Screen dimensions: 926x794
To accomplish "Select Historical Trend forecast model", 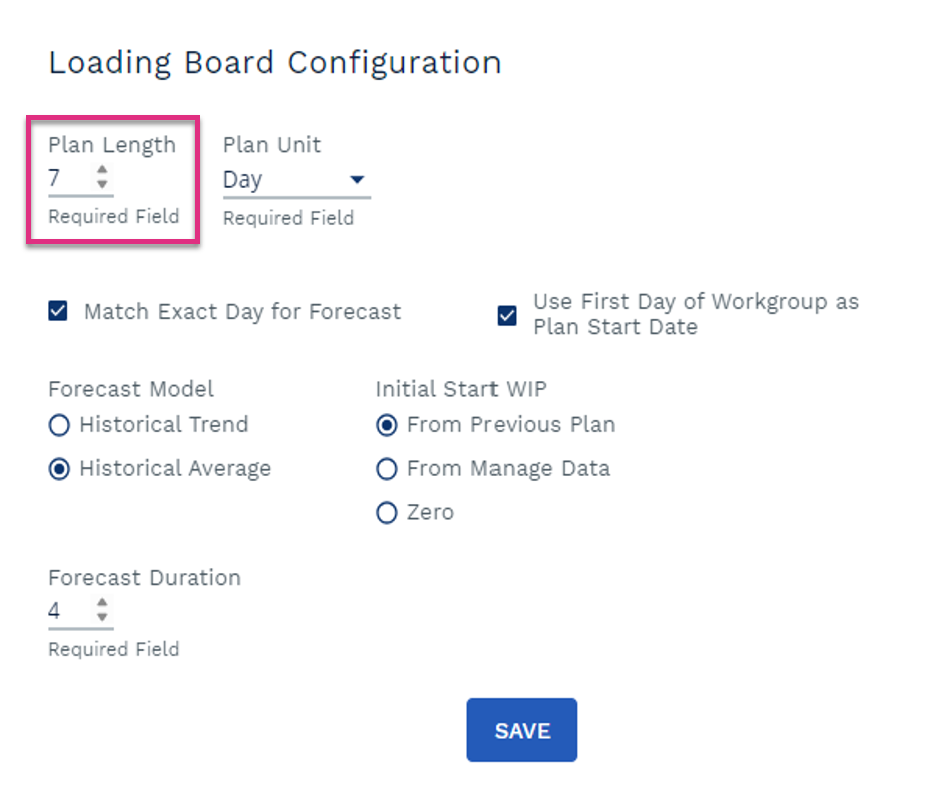I will pyautogui.click(x=59, y=425).
